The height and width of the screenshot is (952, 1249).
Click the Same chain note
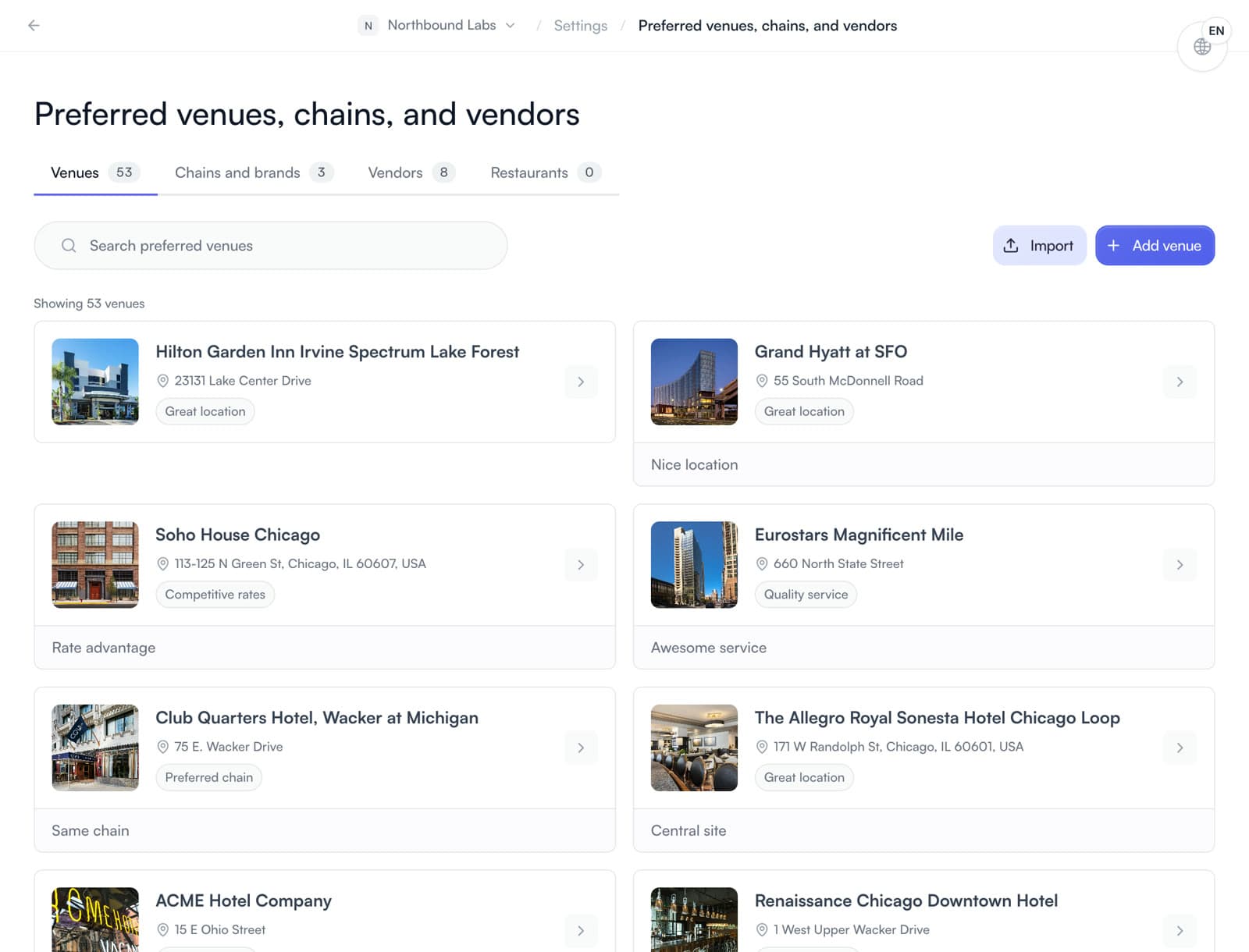90,830
